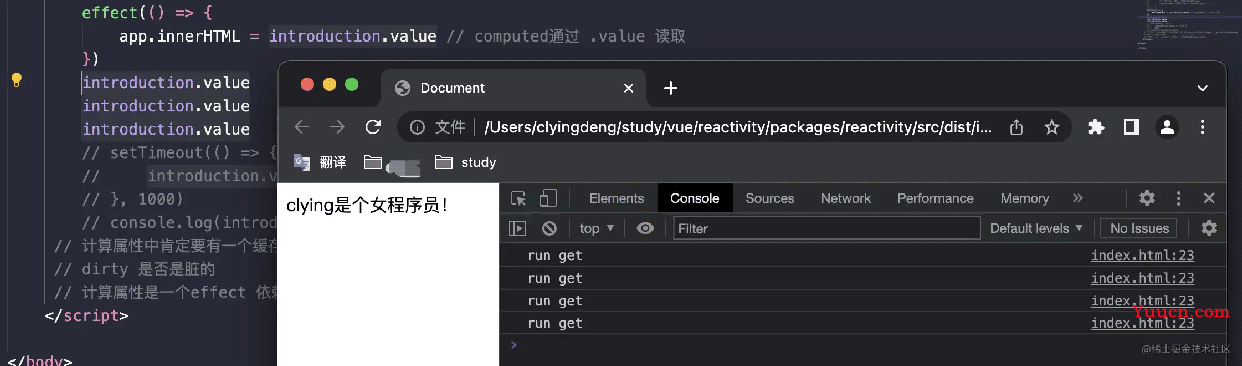Switch to the Console panel

(x=695, y=198)
